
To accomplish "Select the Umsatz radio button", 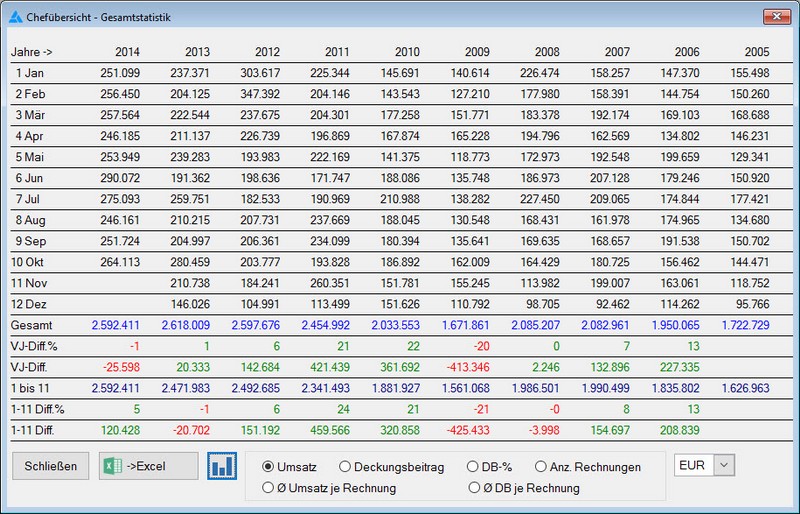I will pos(268,467).
